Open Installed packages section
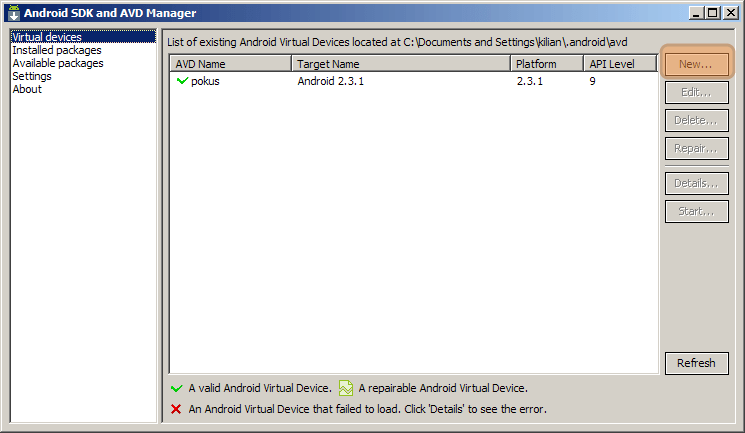The width and height of the screenshot is (745, 433). click(57, 50)
